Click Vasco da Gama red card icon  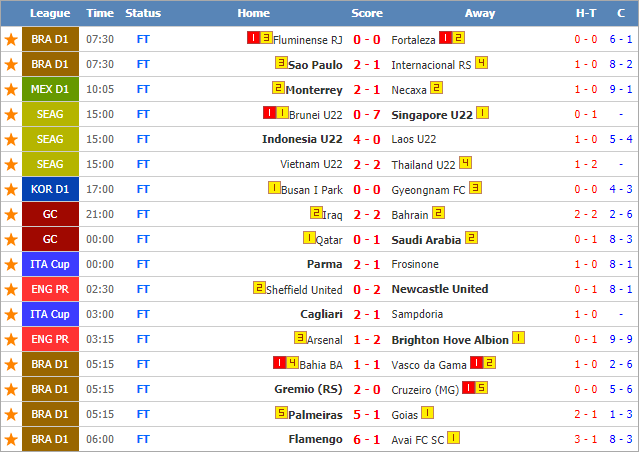click(x=476, y=363)
